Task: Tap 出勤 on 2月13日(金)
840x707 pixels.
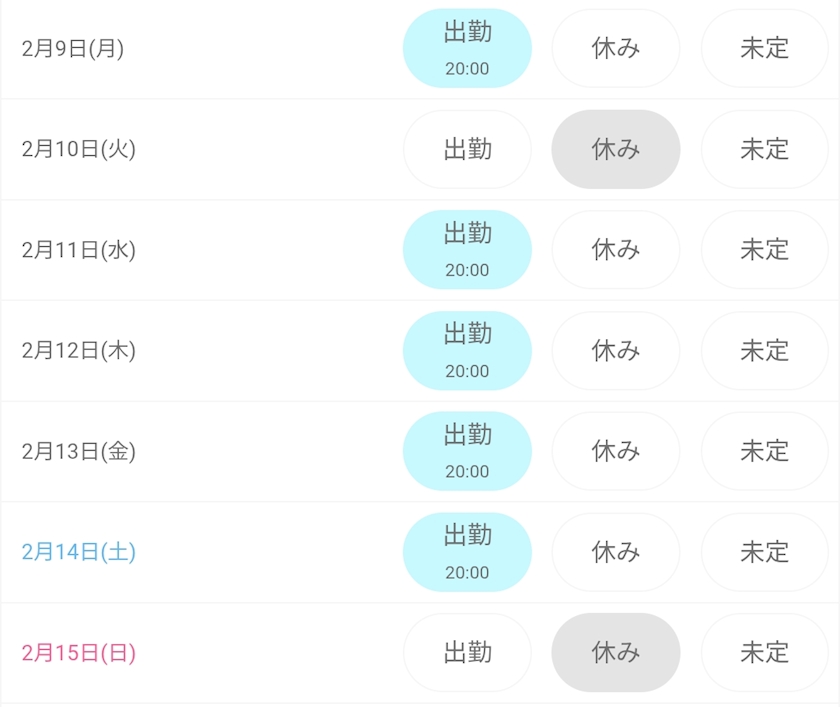Action: pos(467,451)
